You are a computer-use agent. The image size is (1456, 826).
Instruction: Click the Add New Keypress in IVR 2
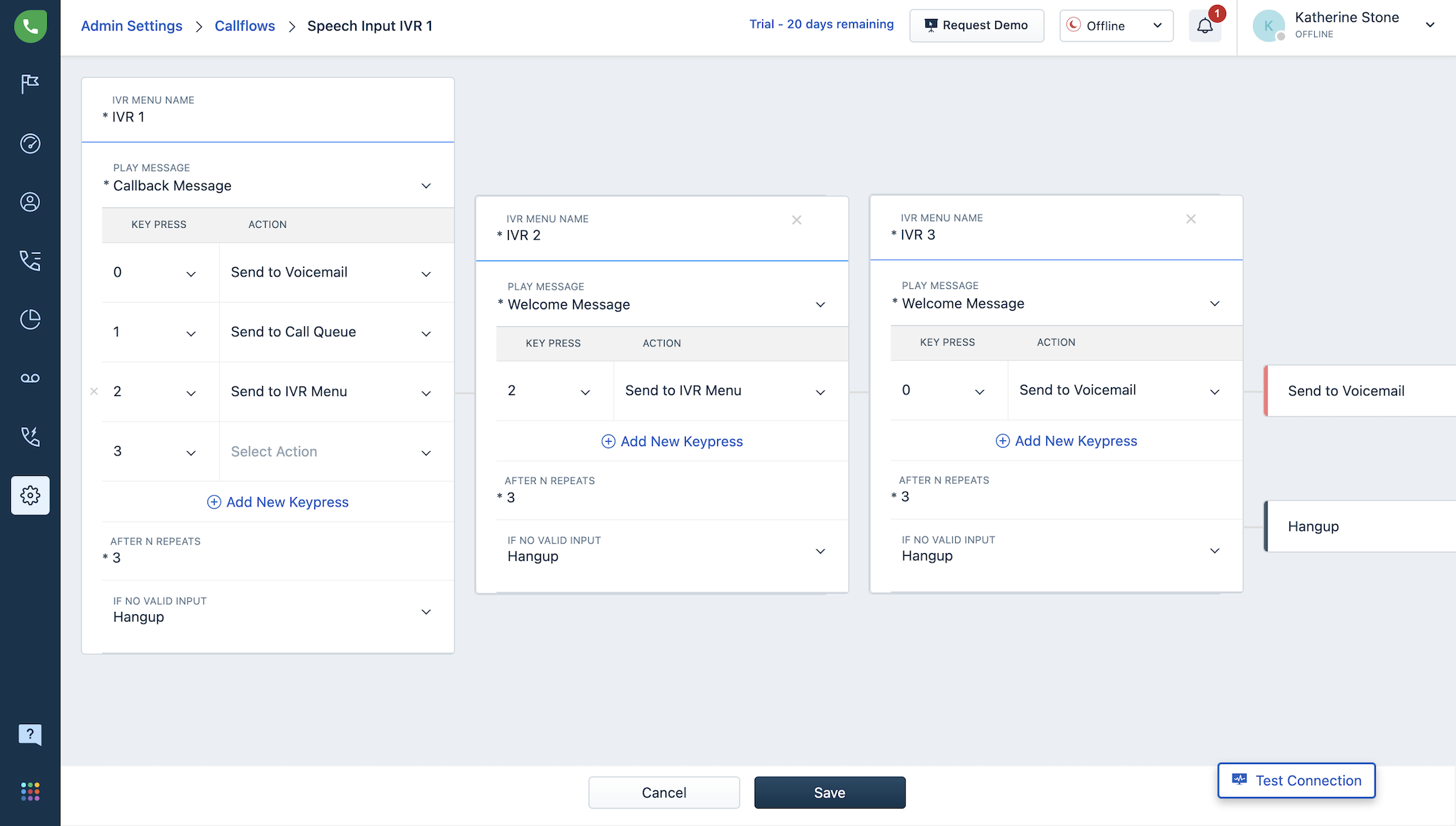[x=671, y=441]
